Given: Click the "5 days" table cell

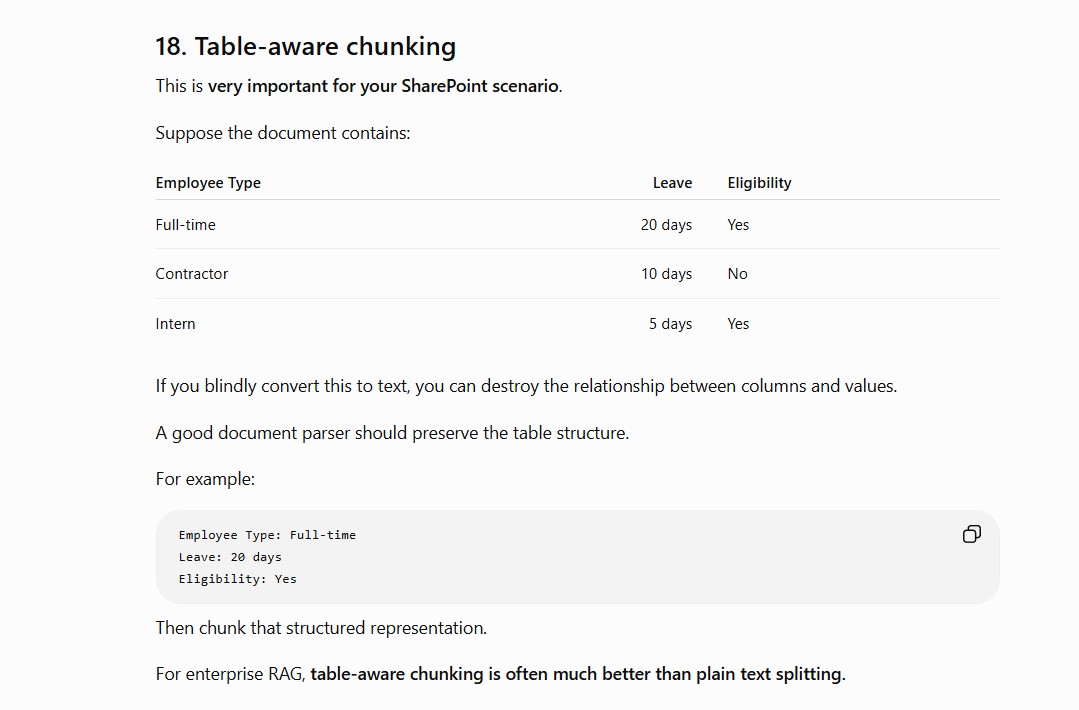Looking at the screenshot, I should (x=670, y=324).
